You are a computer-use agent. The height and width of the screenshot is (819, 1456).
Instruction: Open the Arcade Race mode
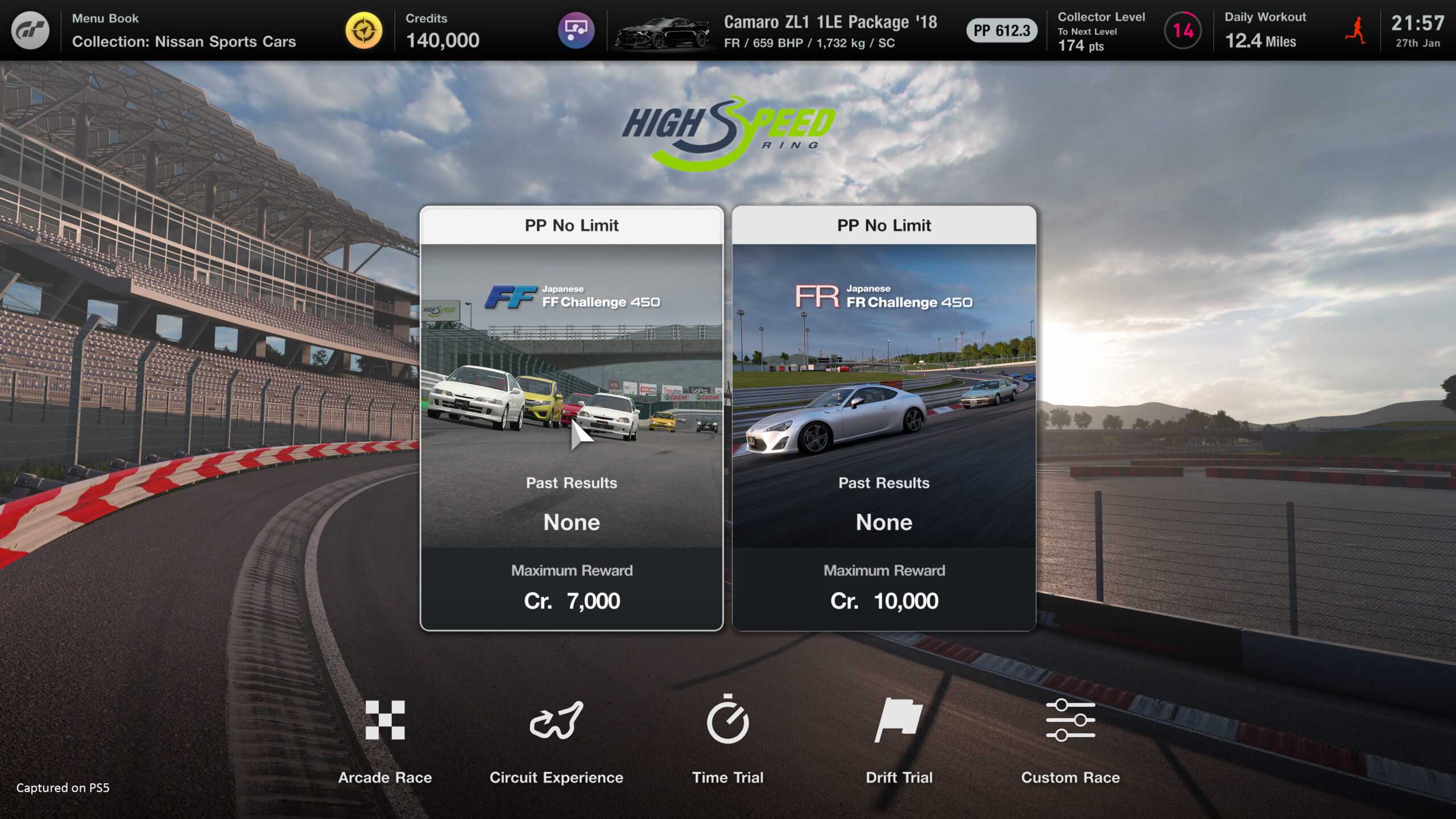[385, 740]
